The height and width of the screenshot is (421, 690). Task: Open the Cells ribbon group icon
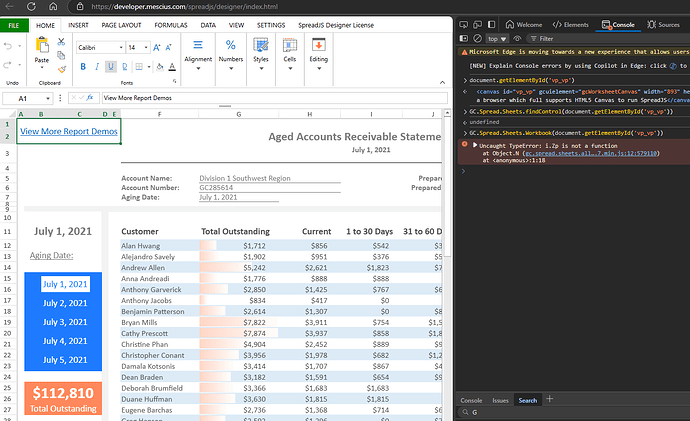(x=290, y=45)
